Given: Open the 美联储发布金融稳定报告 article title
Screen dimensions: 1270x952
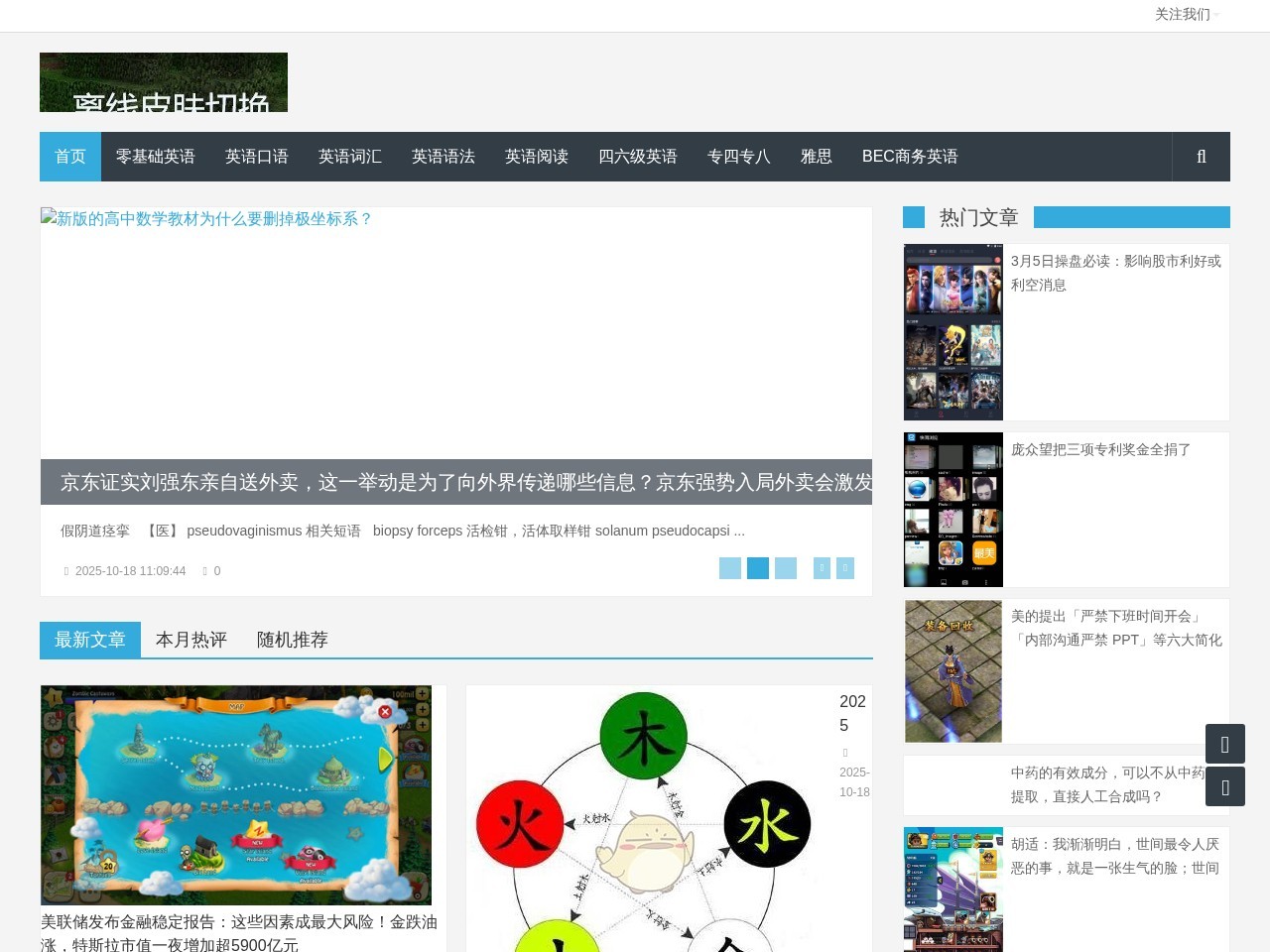Looking at the screenshot, I should (239, 933).
